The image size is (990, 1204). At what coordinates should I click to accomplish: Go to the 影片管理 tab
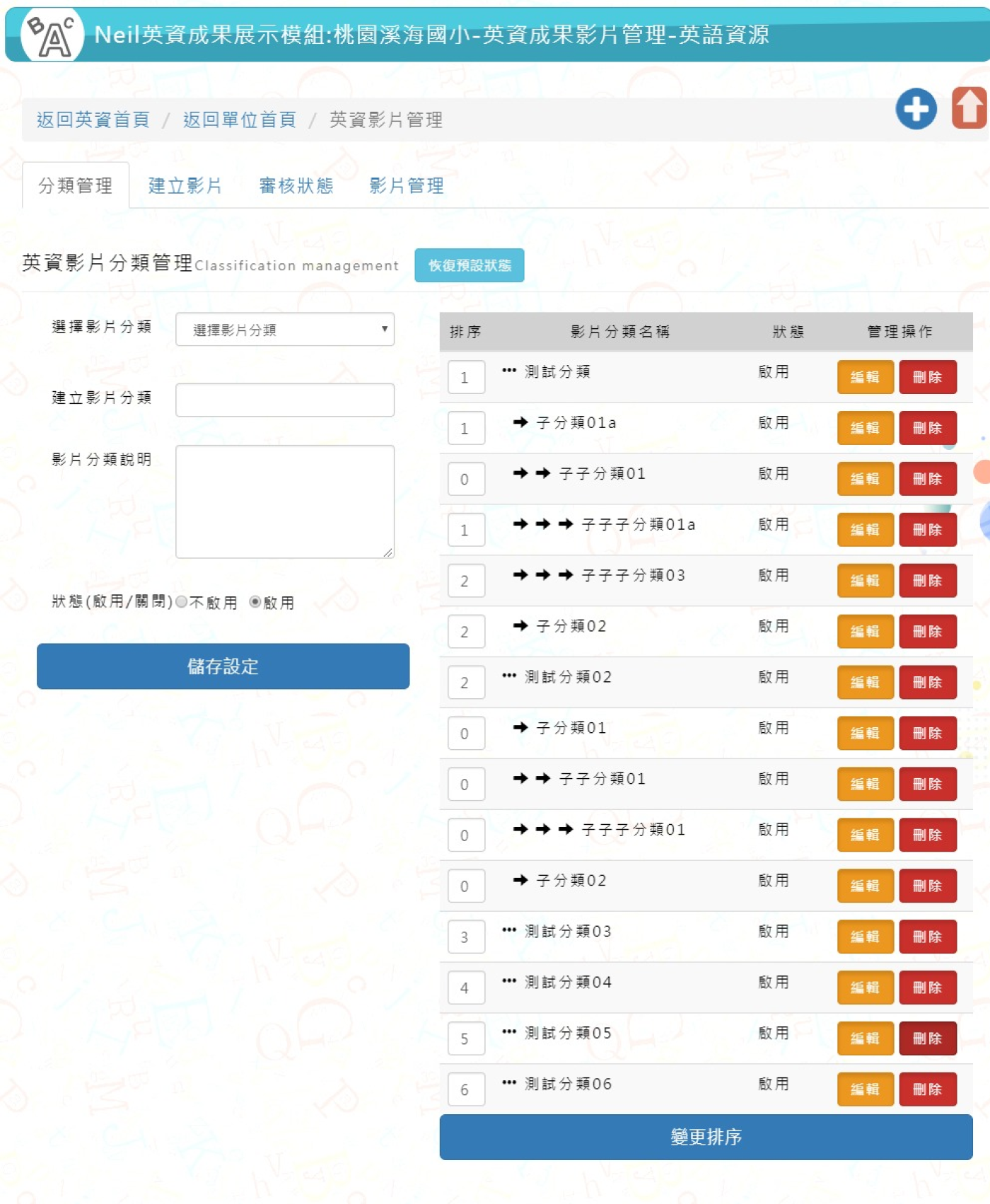(x=407, y=186)
